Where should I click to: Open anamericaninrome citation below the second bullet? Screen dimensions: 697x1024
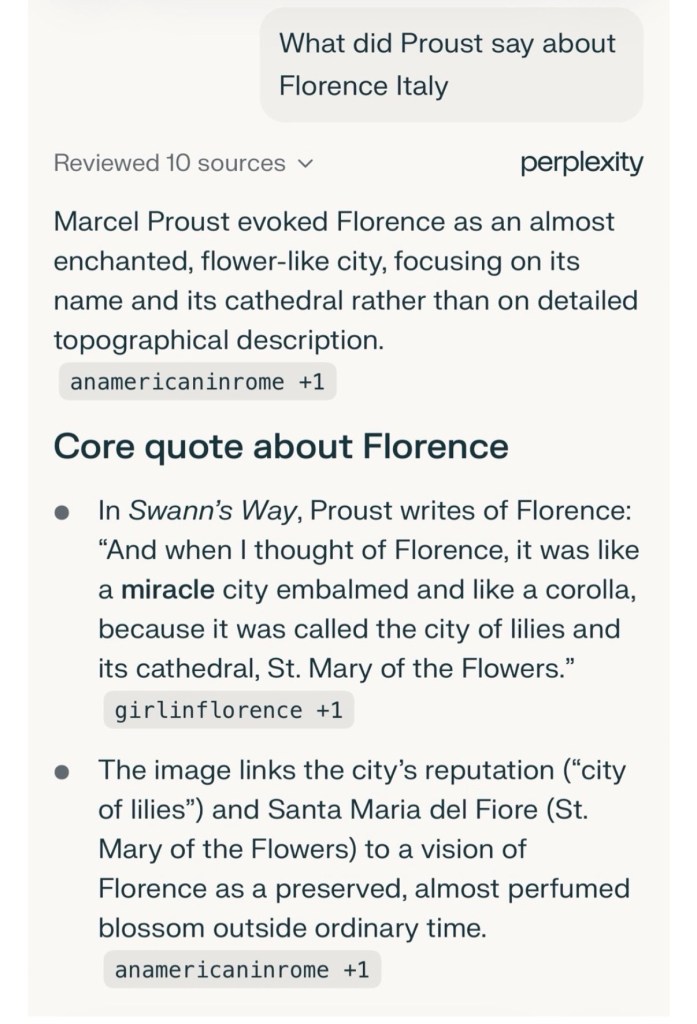pos(241,969)
